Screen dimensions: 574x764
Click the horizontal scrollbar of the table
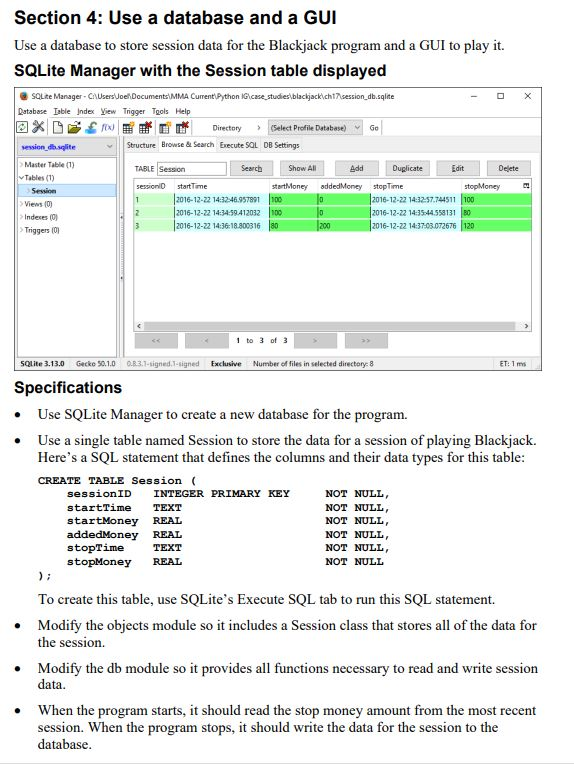click(330, 326)
